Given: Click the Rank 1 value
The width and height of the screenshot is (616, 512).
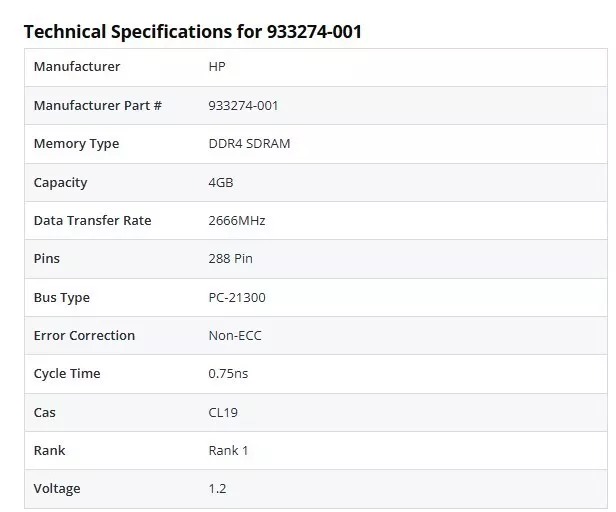Looking at the screenshot, I should tap(228, 450).
